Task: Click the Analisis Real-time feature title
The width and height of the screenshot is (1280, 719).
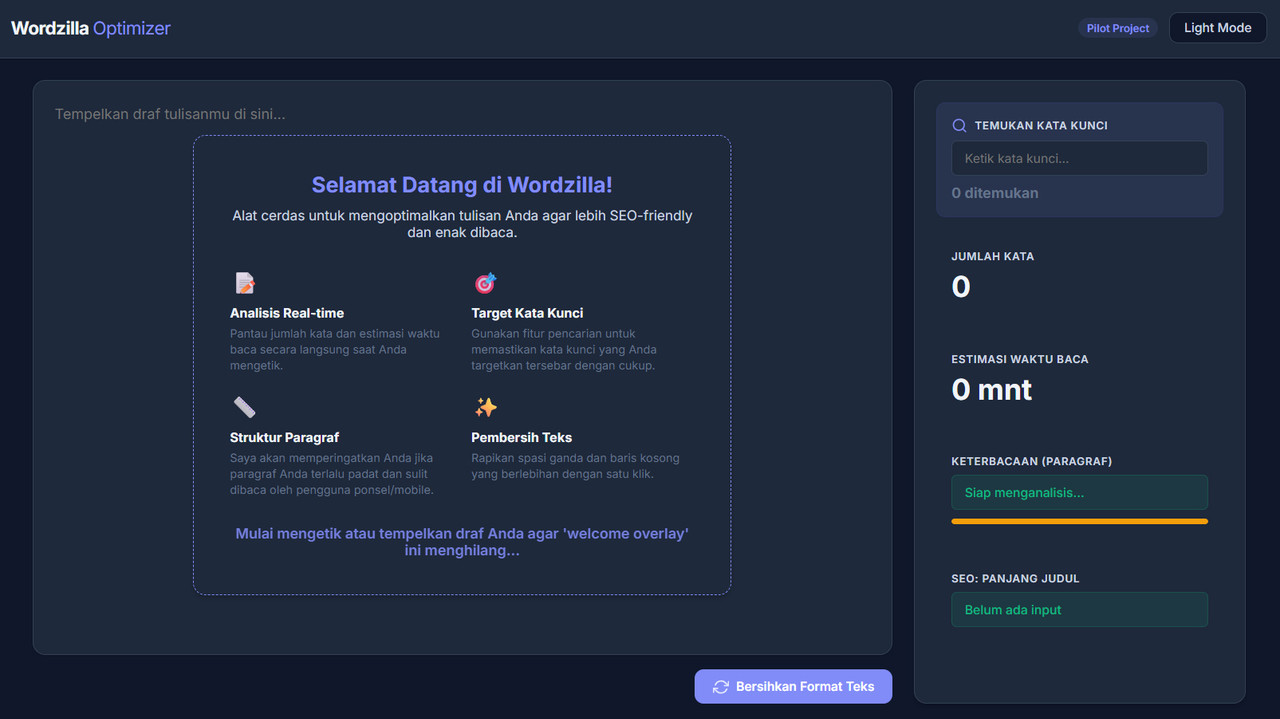Action: pyautogui.click(x=287, y=313)
